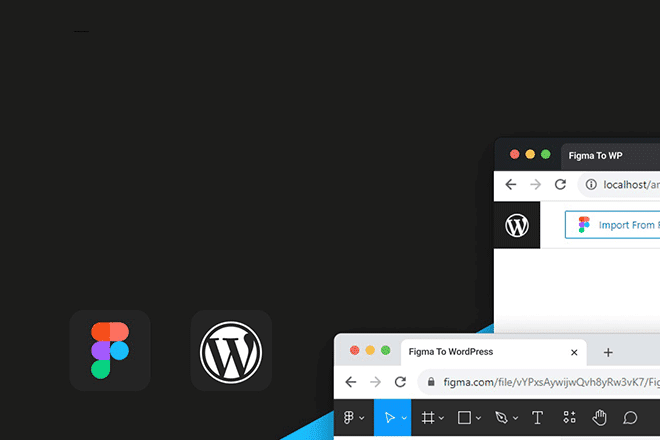The height and width of the screenshot is (440, 660).
Task: Close the Figma To WordPress tab
Action: (x=574, y=352)
